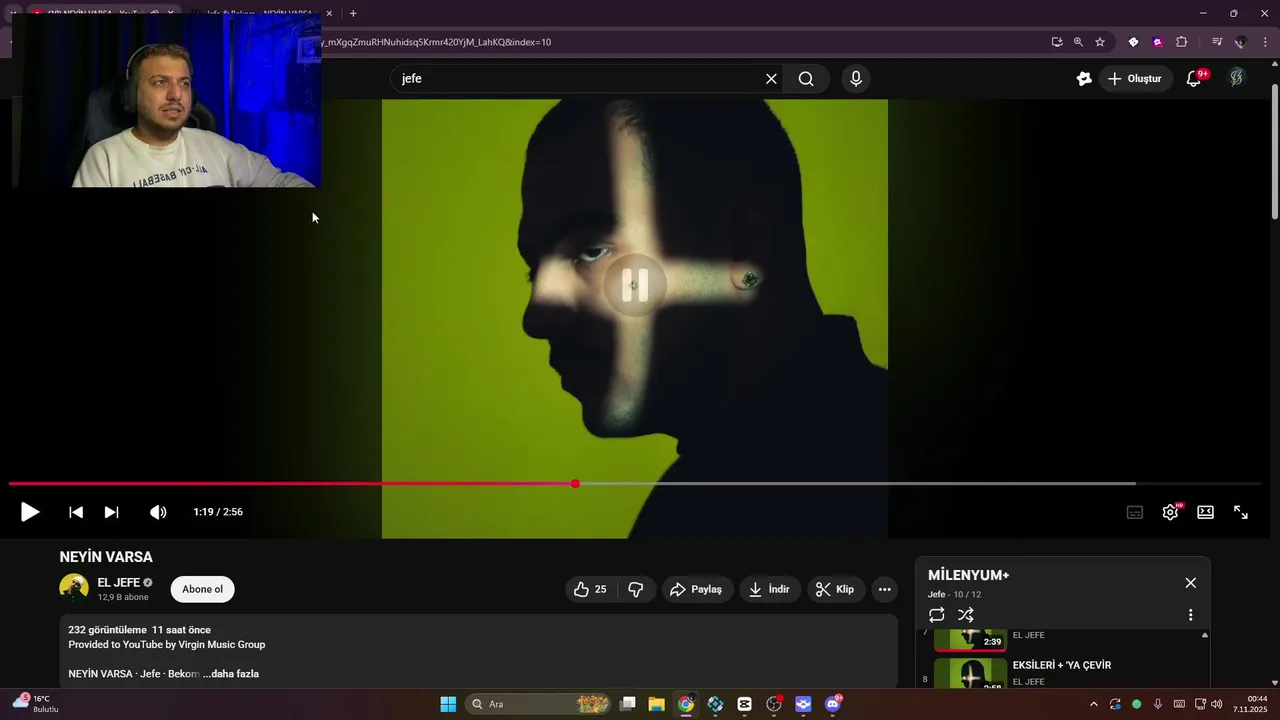Start voice search with microphone
This screenshot has width=1280, height=720.
[856, 79]
